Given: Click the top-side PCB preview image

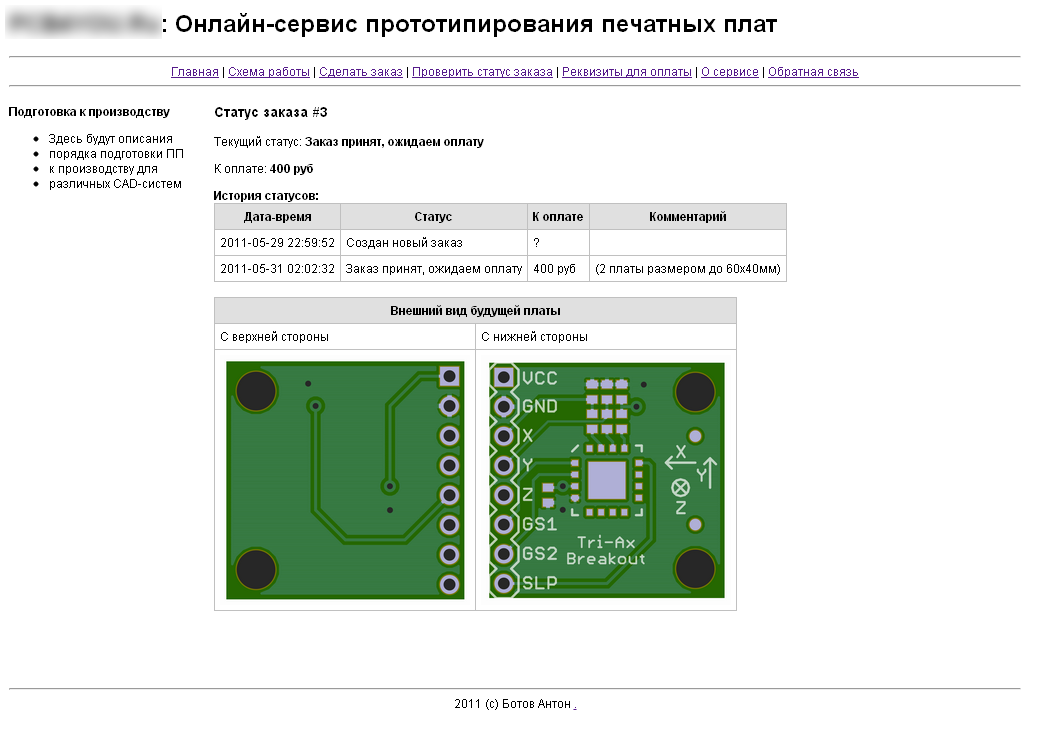Looking at the screenshot, I should point(345,480).
